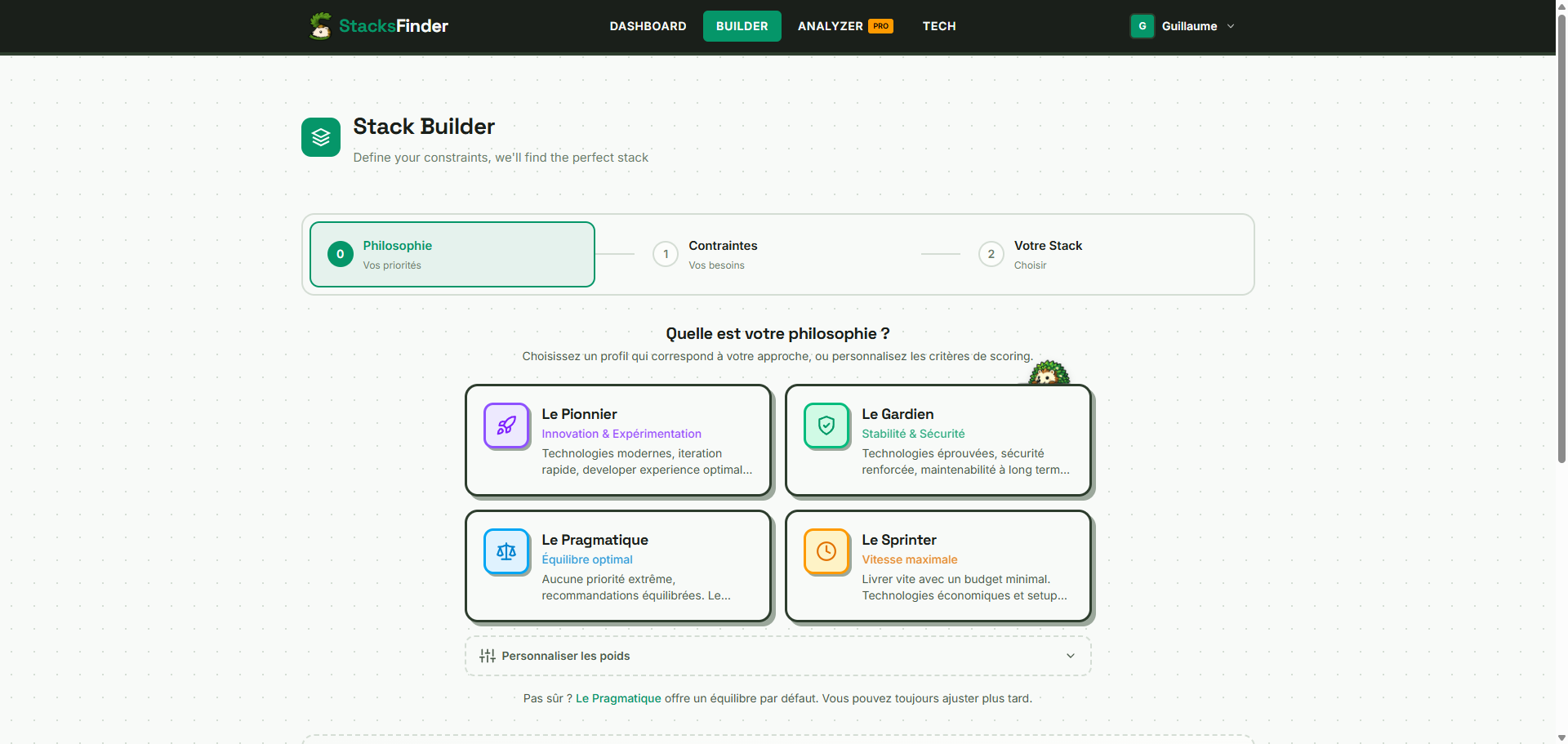1568x744 pixels.
Task: Click the 'Stabilité & Sécurité' subtitle
Action: pos(913,434)
